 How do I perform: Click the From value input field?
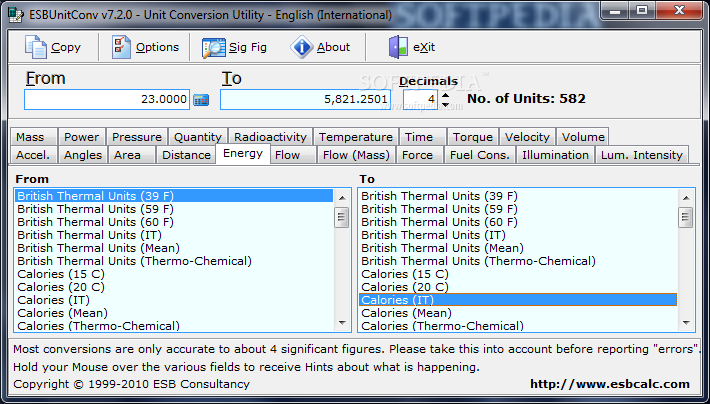tap(107, 99)
